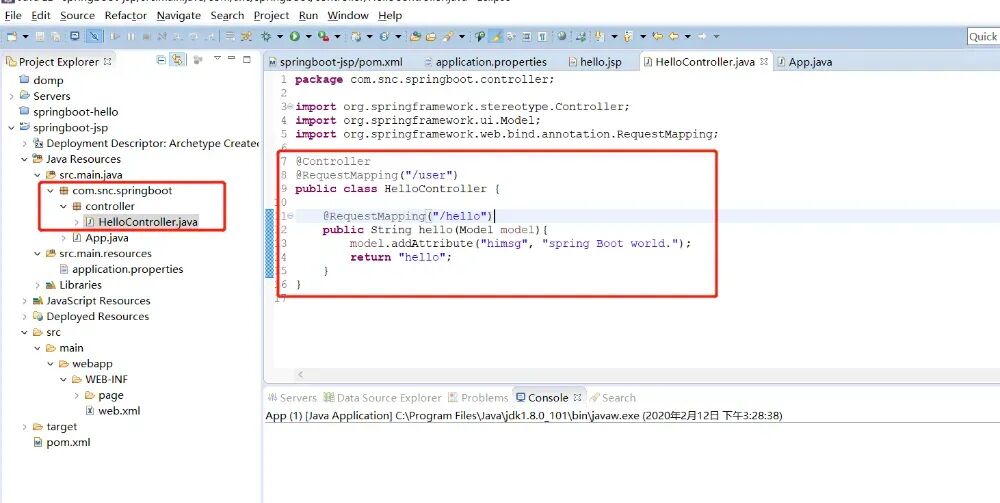Image resolution: width=1000 pixels, height=503 pixels.
Task: Click the Open Type icon
Action: click(x=415, y=36)
